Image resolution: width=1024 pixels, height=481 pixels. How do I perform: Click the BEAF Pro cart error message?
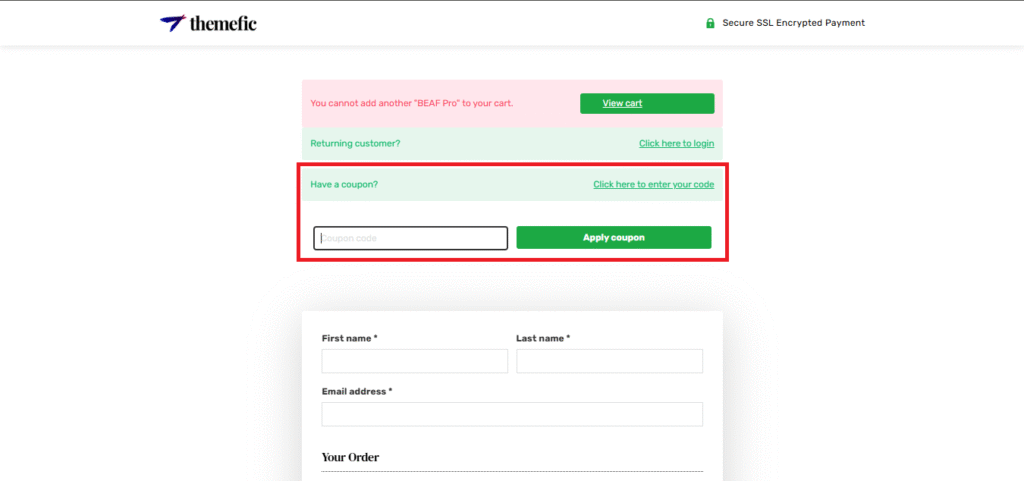coord(412,103)
